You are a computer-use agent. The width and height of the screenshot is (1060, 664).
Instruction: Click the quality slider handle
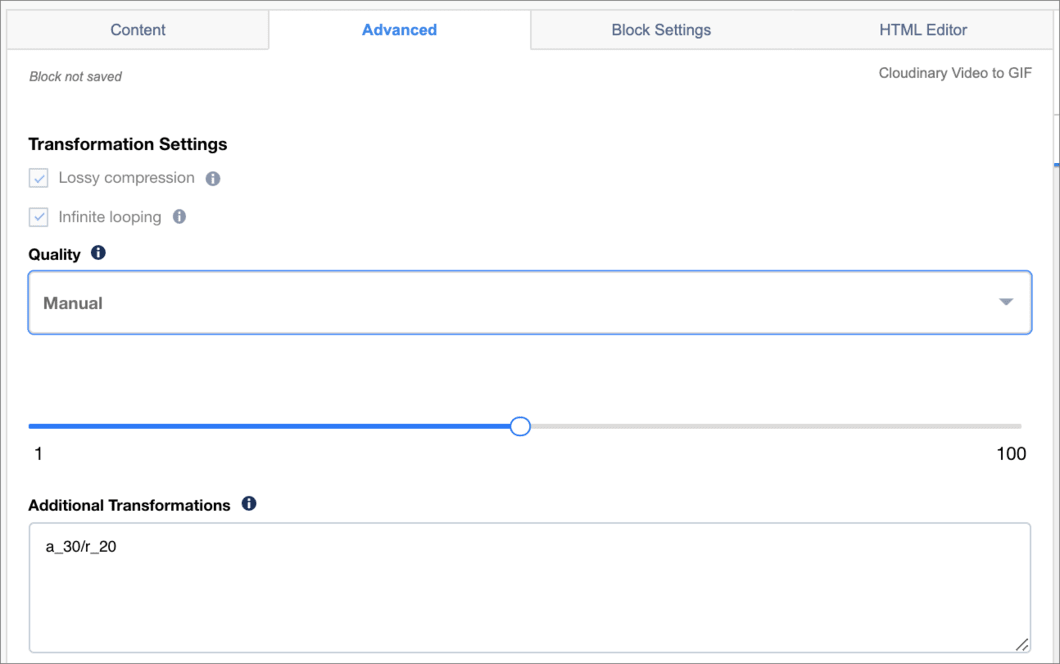(520, 426)
